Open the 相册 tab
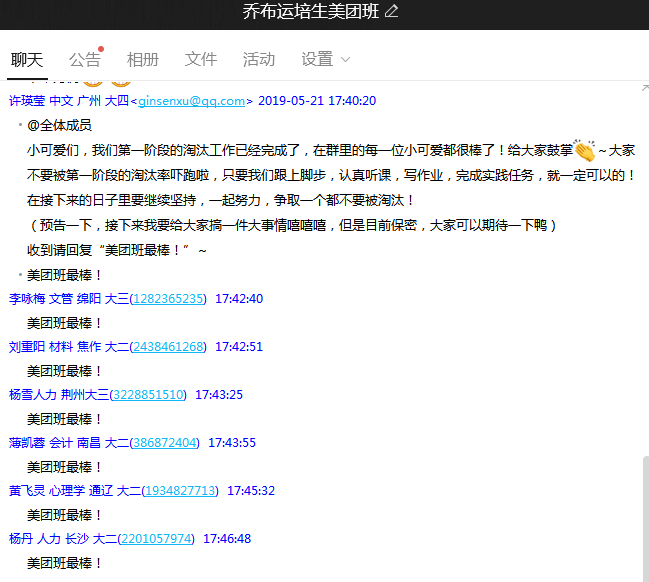 143,60
